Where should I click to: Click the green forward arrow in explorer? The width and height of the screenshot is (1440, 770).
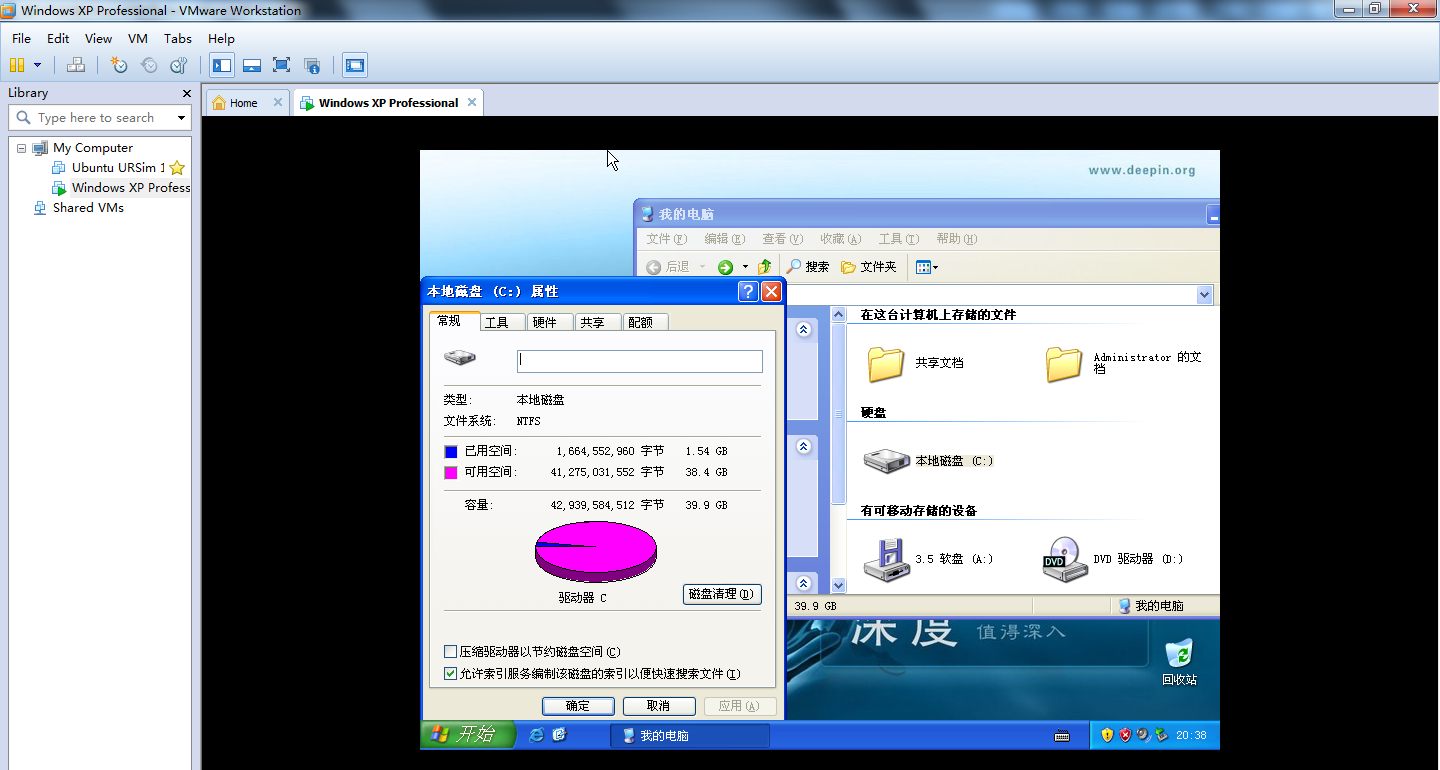725,267
